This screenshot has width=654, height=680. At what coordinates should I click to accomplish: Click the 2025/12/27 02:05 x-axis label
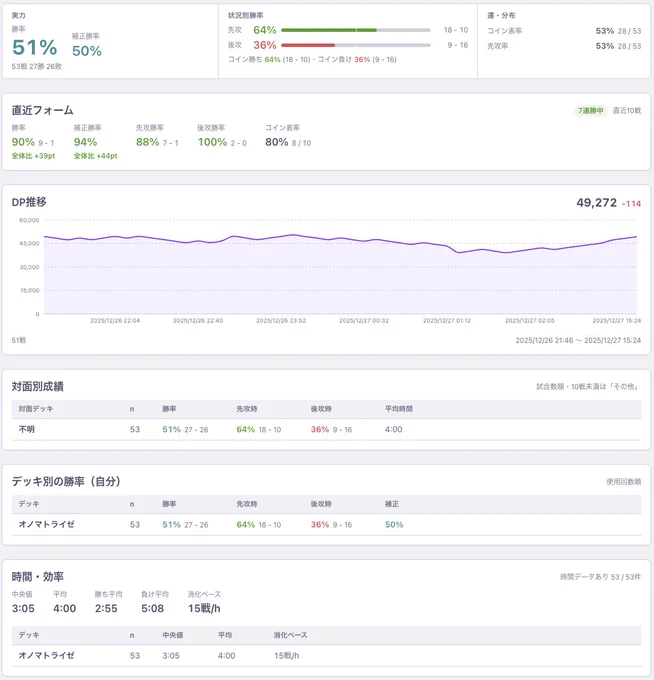tap(530, 321)
